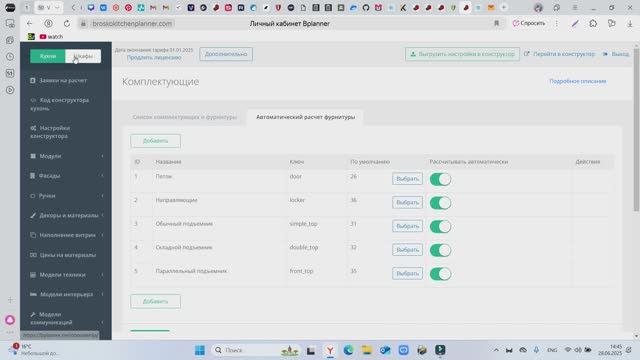Viewport: 640px width, 360px height.
Task: Click Выбрать in Параллельный подъемник row
Action: pos(407,273)
